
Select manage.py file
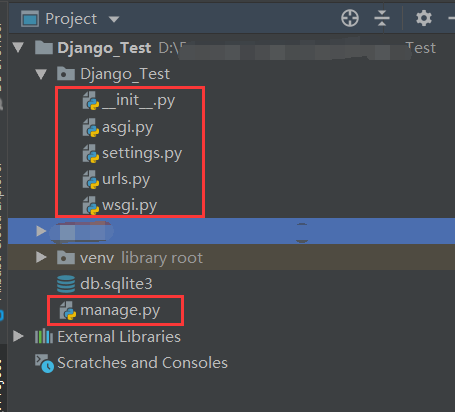pos(120,311)
